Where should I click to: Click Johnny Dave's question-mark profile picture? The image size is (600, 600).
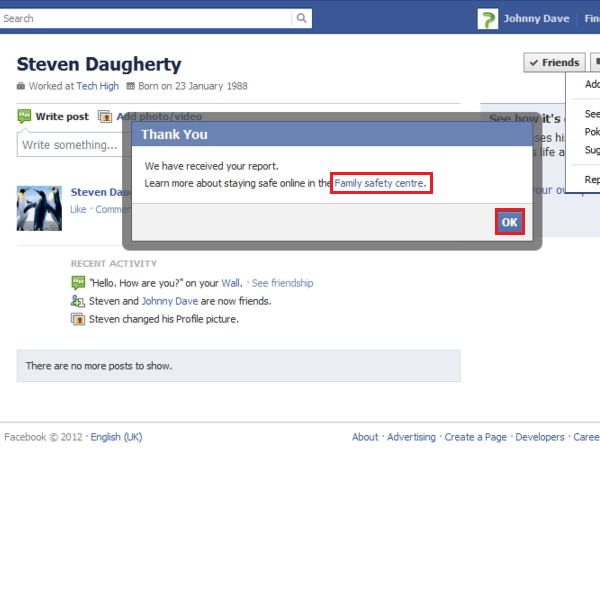tap(488, 19)
